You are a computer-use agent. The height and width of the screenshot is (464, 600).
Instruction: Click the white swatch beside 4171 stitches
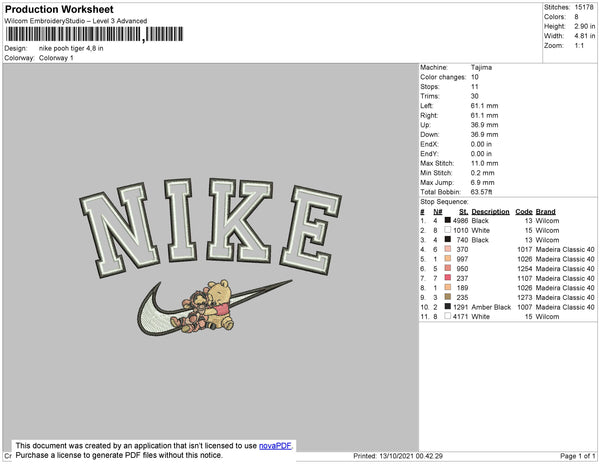(447, 316)
